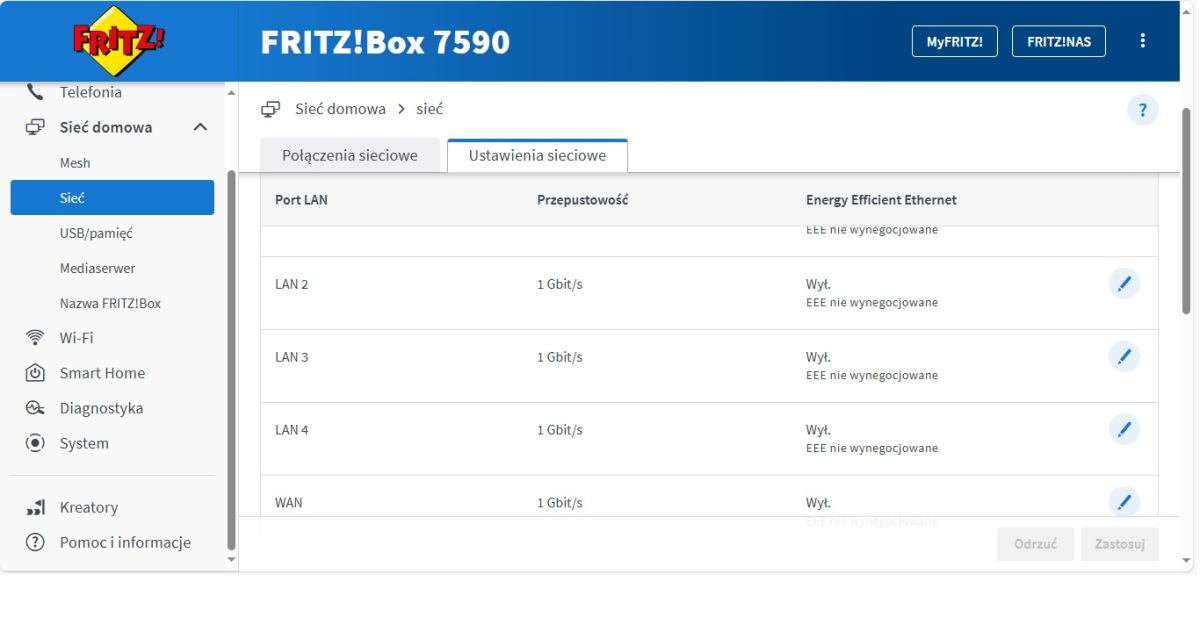Click the LAN 2 row label
The height and width of the screenshot is (639, 1200).
(x=291, y=284)
